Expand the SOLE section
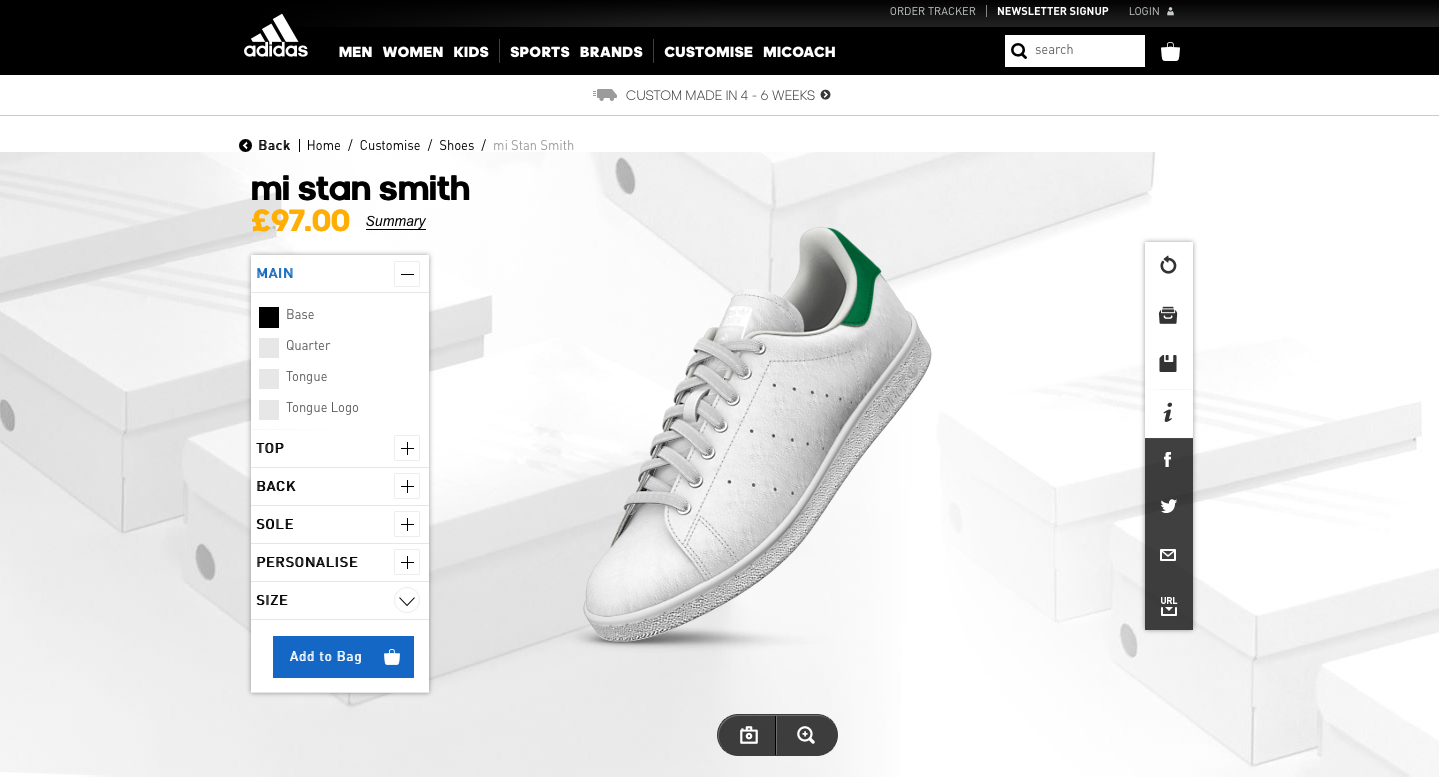This screenshot has height=777, width=1439. click(407, 524)
